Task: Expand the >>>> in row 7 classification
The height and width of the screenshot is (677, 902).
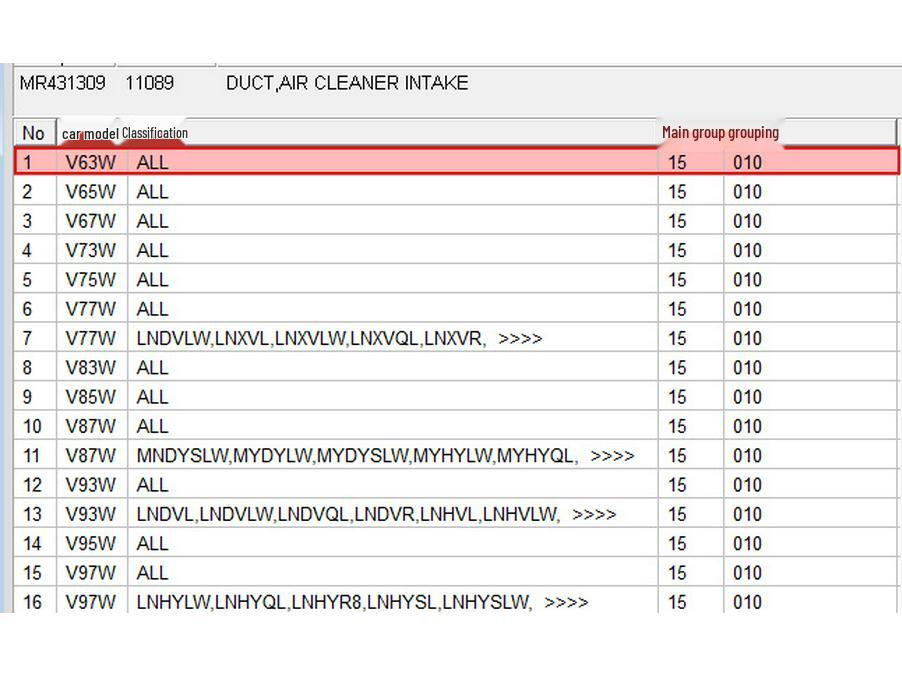Action: point(520,339)
